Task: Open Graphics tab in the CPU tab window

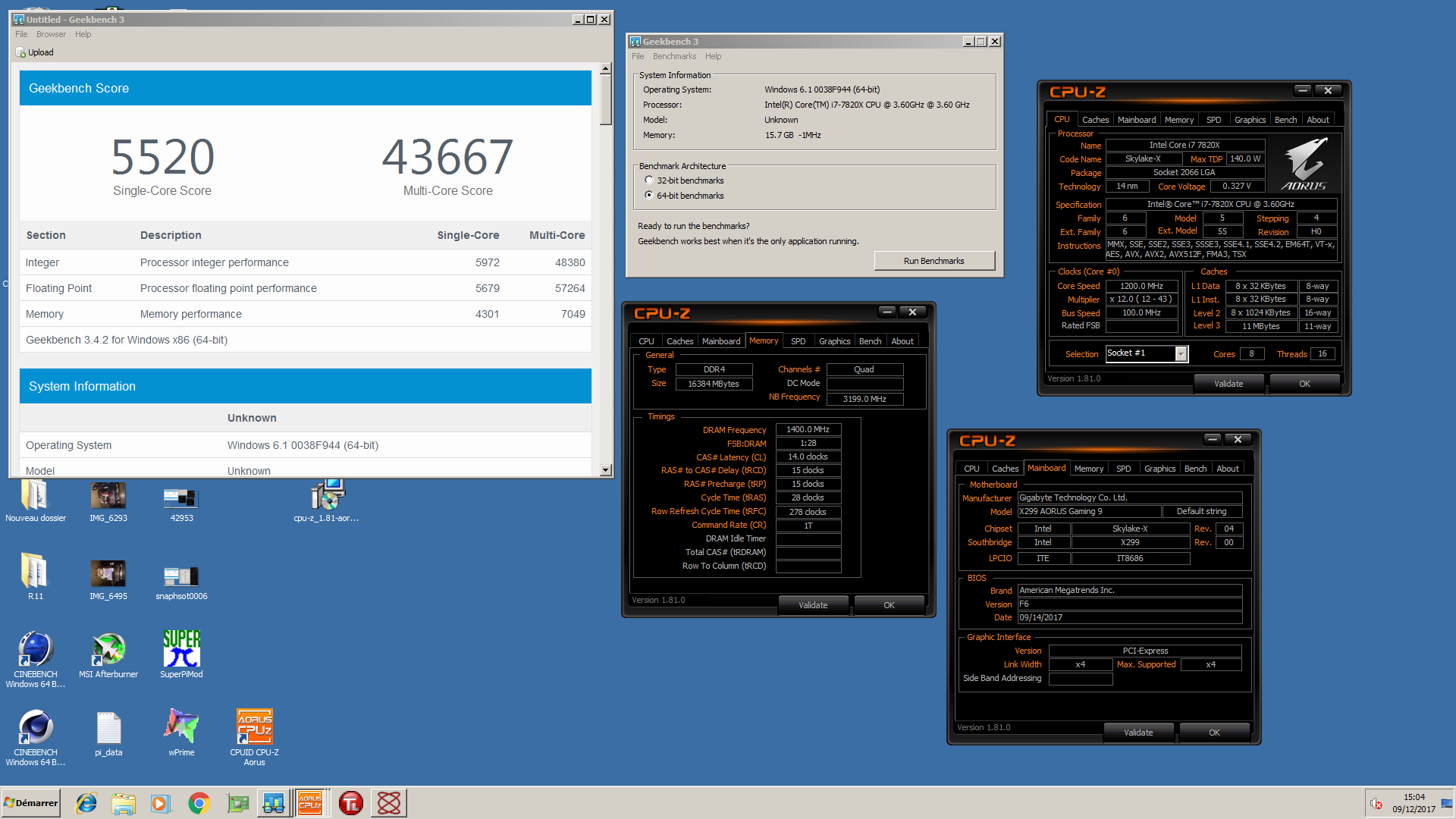Action: click(x=1250, y=120)
